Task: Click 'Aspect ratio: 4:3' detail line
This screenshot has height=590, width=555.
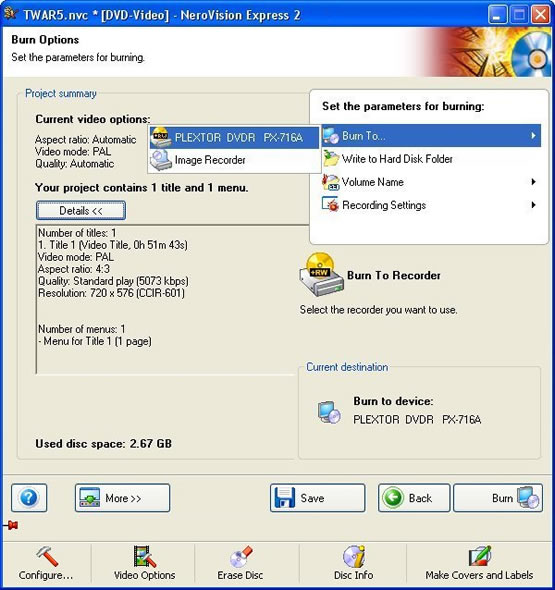Action: (74, 269)
